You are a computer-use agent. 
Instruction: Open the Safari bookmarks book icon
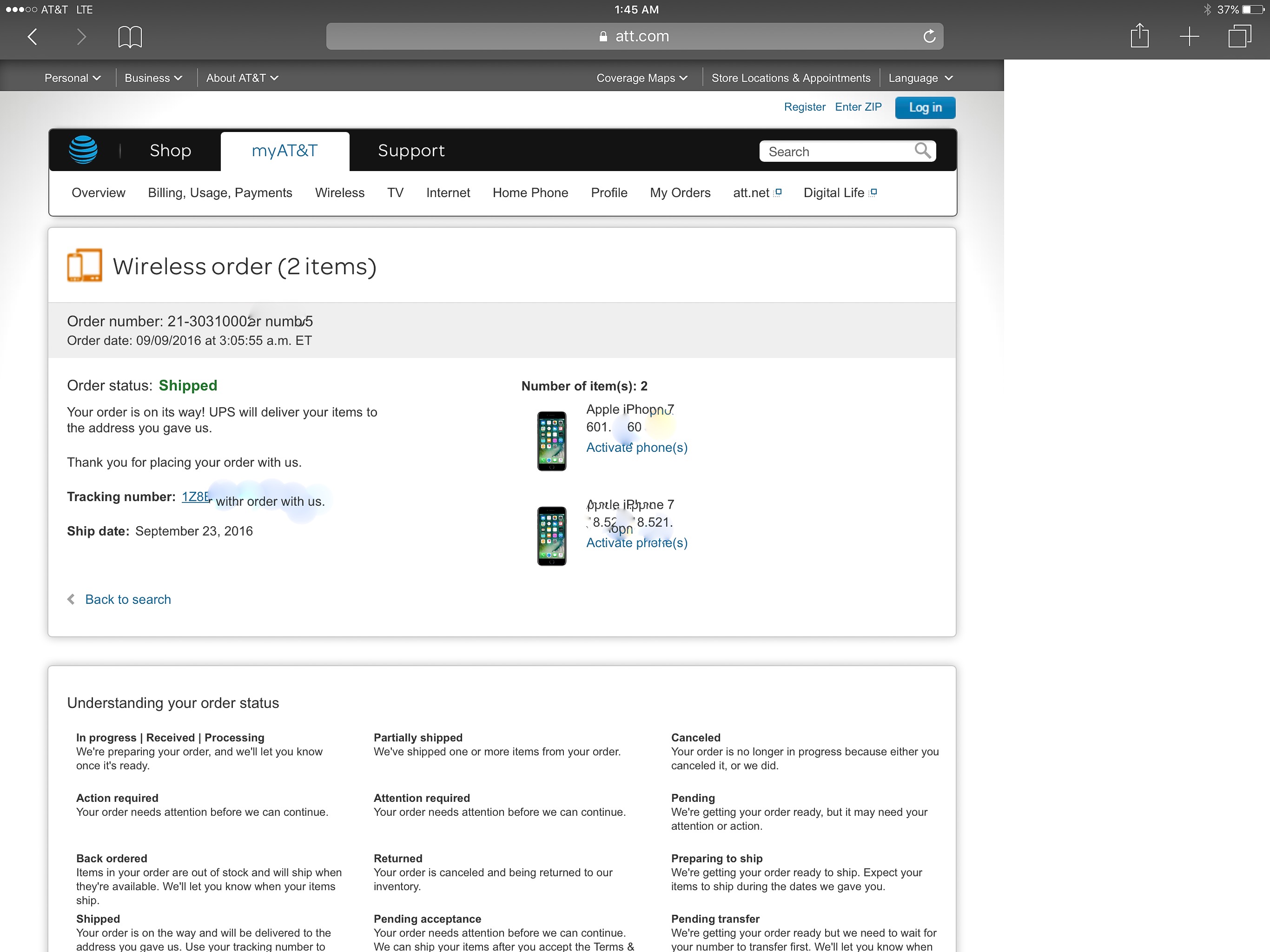tap(130, 37)
